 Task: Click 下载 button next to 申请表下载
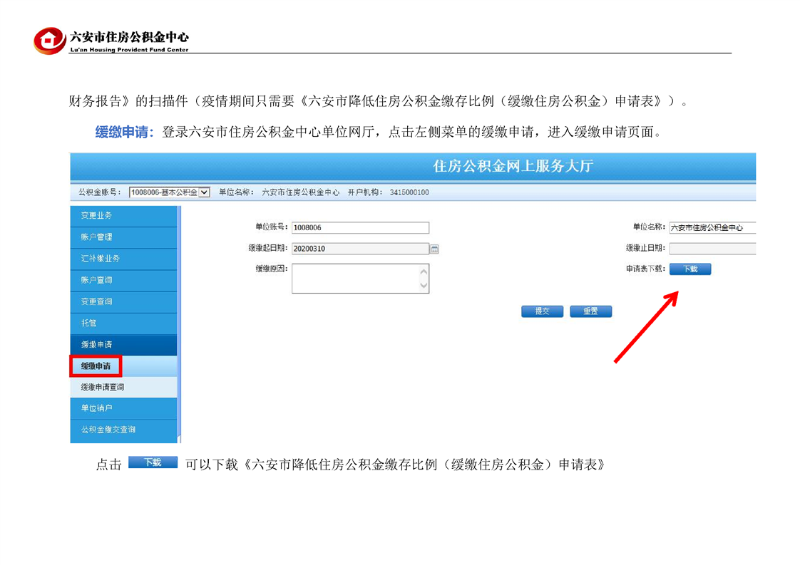(x=690, y=269)
